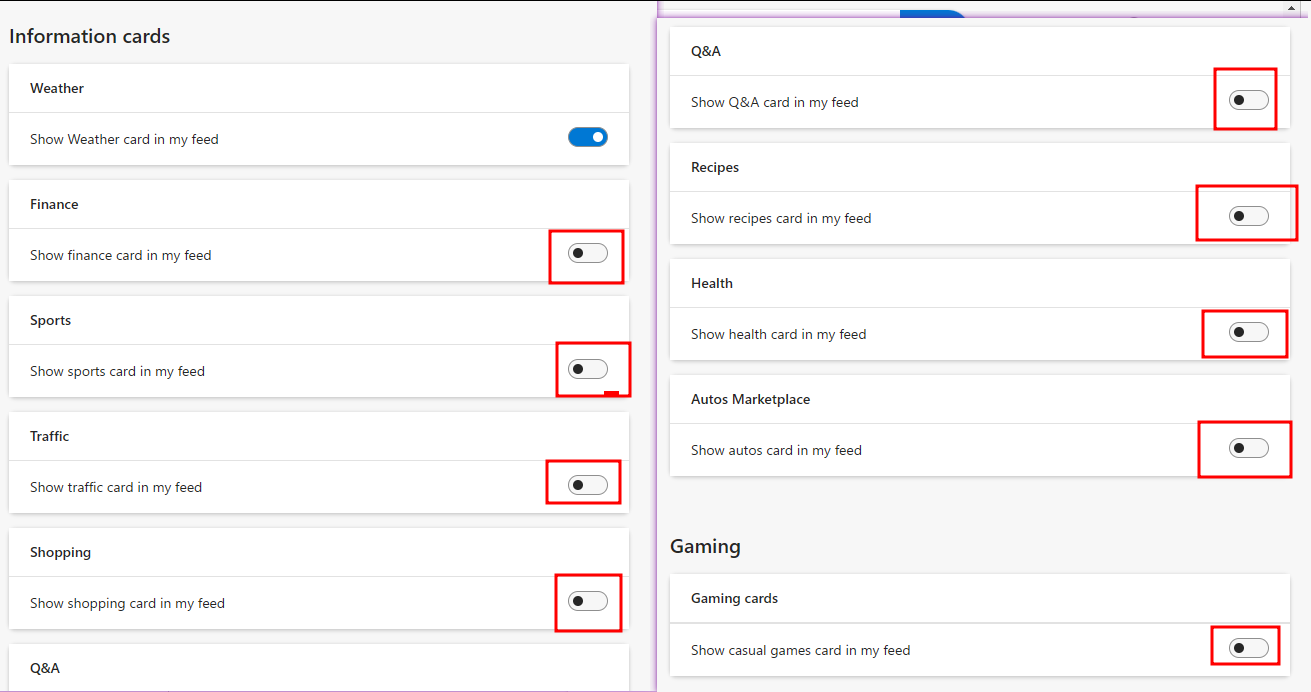Click the Health section title

712,283
